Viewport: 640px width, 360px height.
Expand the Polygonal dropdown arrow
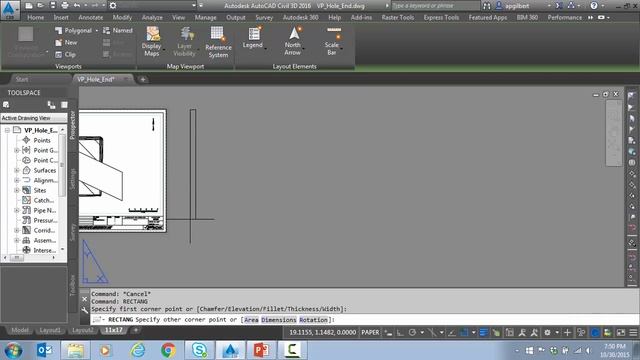click(x=97, y=31)
